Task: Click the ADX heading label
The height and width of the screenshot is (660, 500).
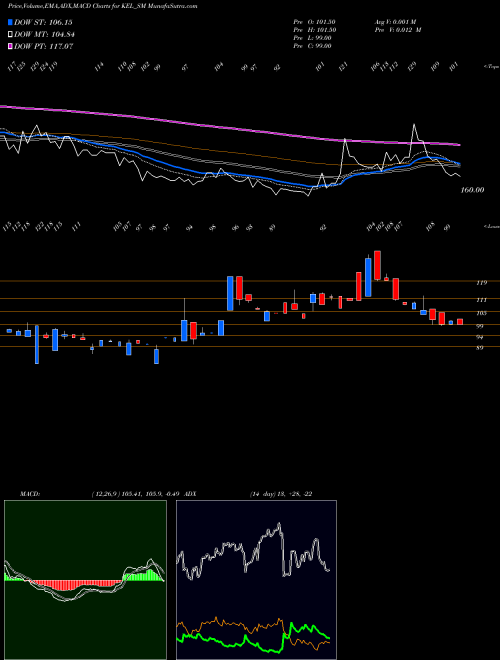Action: [190, 494]
